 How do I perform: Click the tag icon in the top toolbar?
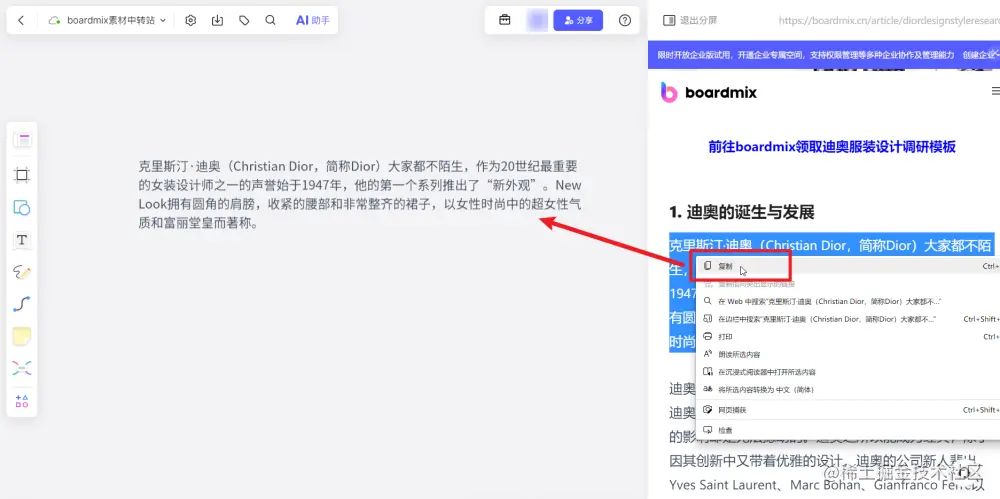point(244,20)
